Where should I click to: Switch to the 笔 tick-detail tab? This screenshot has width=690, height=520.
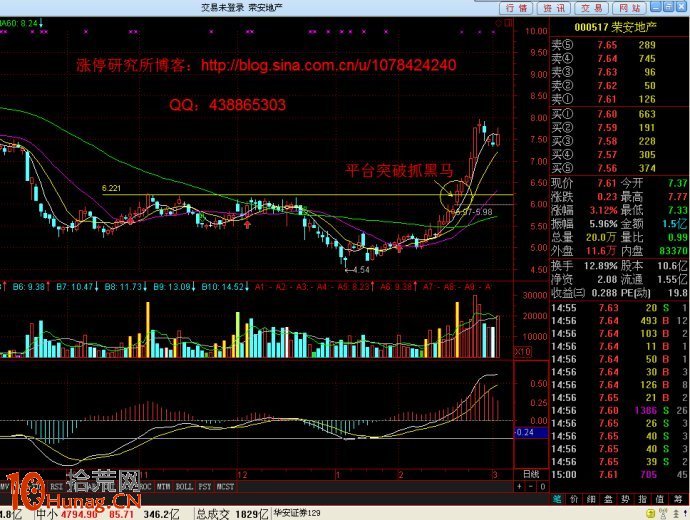coord(558,499)
